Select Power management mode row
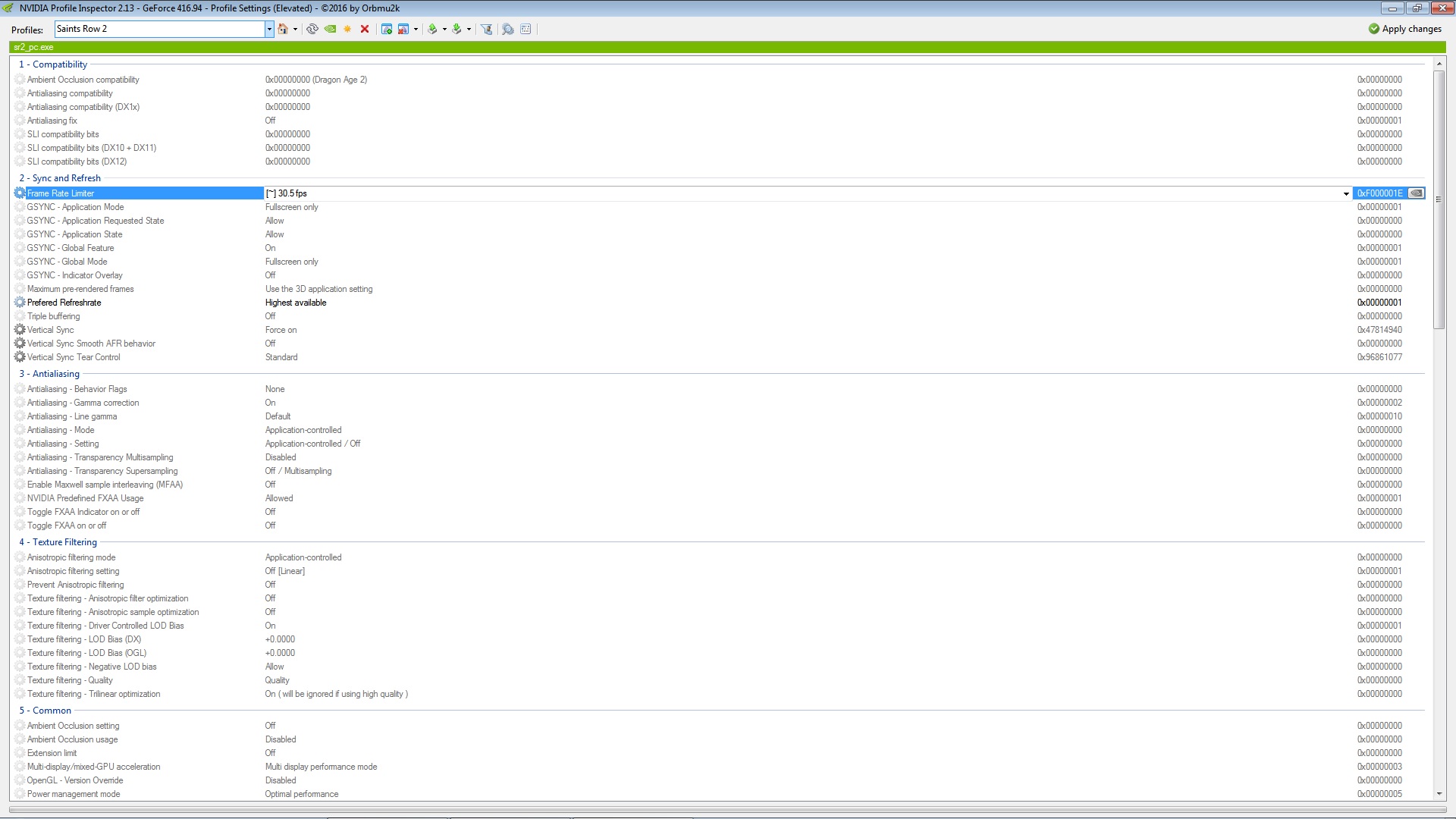 click(x=720, y=794)
